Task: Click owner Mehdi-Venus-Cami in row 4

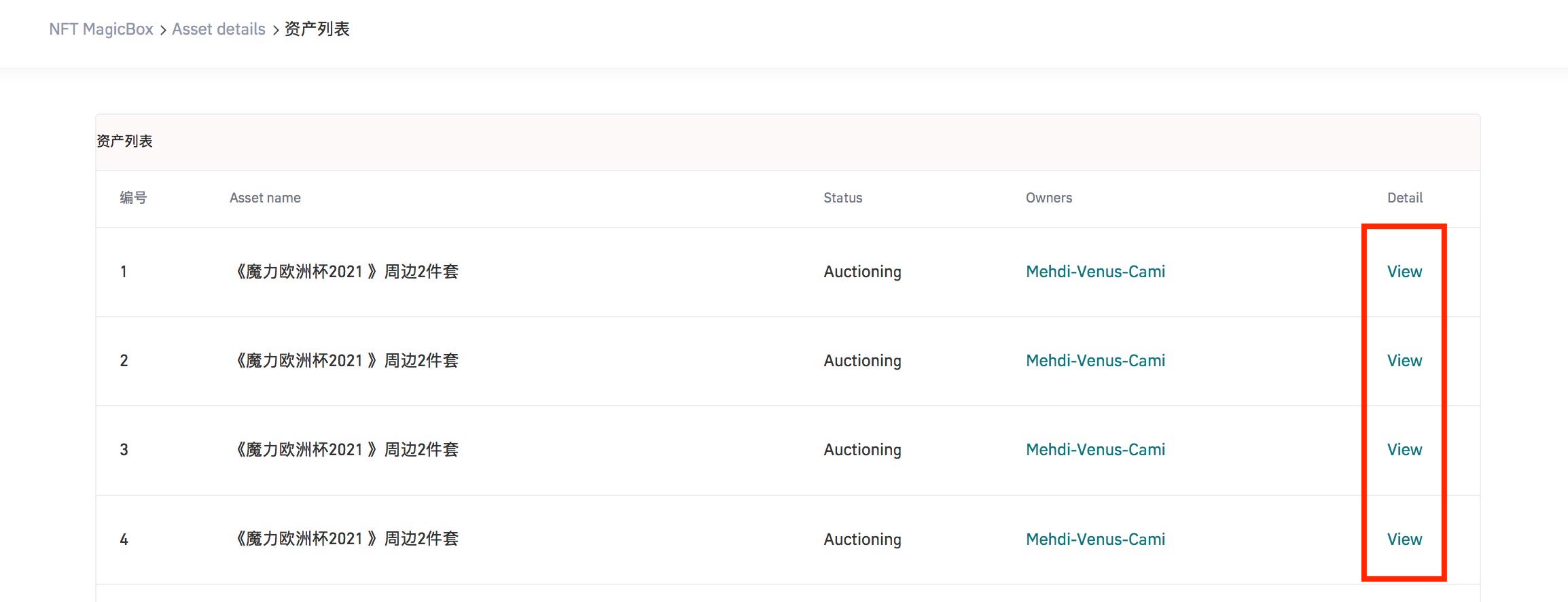Action: click(1095, 539)
